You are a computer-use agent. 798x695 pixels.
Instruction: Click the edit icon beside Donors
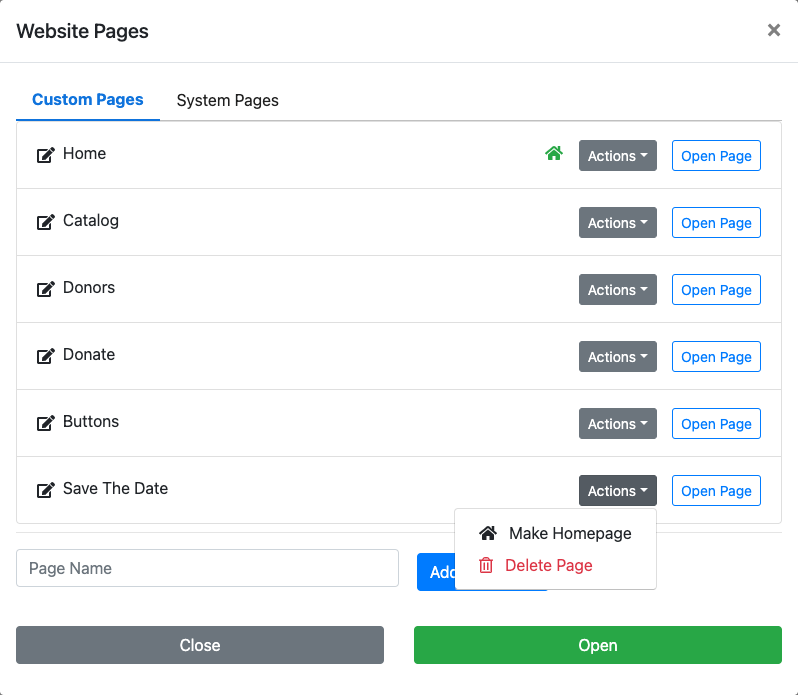(x=45, y=289)
